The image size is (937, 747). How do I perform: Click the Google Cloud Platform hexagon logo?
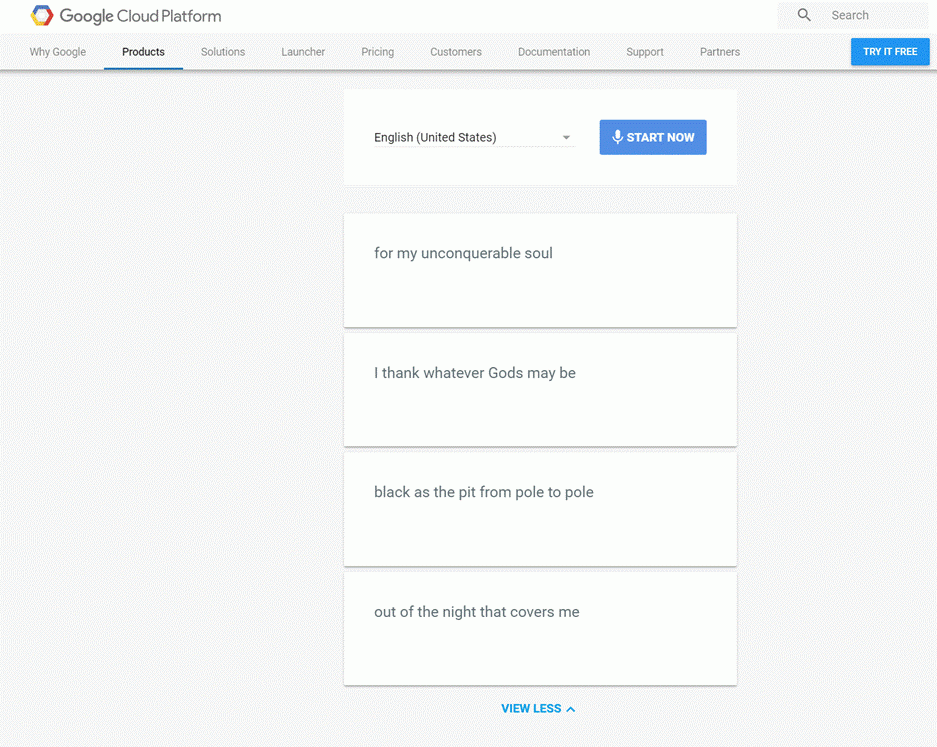pyautogui.click(x=40, y=15)
